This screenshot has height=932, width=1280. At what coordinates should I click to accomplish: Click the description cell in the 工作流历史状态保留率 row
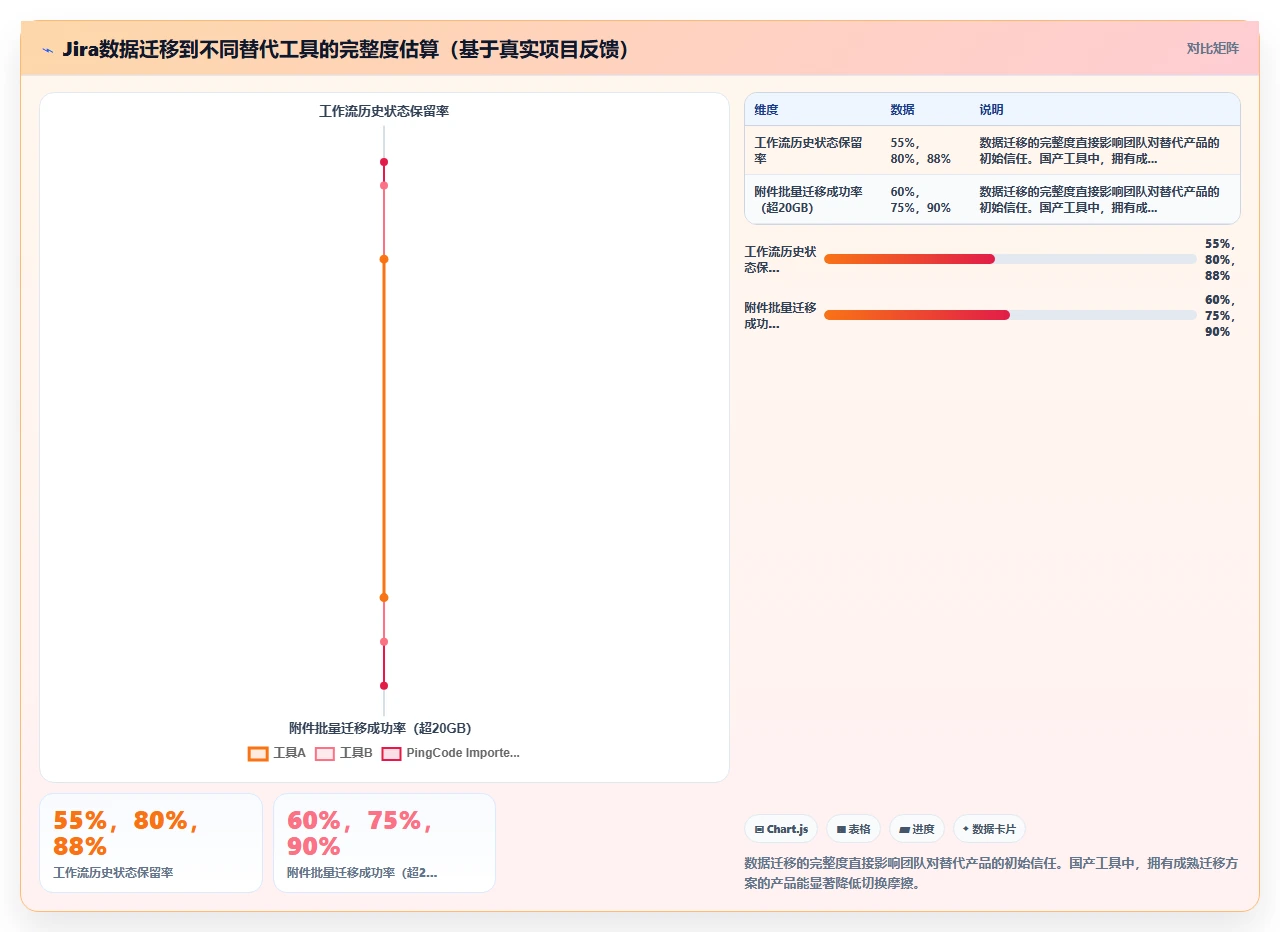pos(1105,150)
